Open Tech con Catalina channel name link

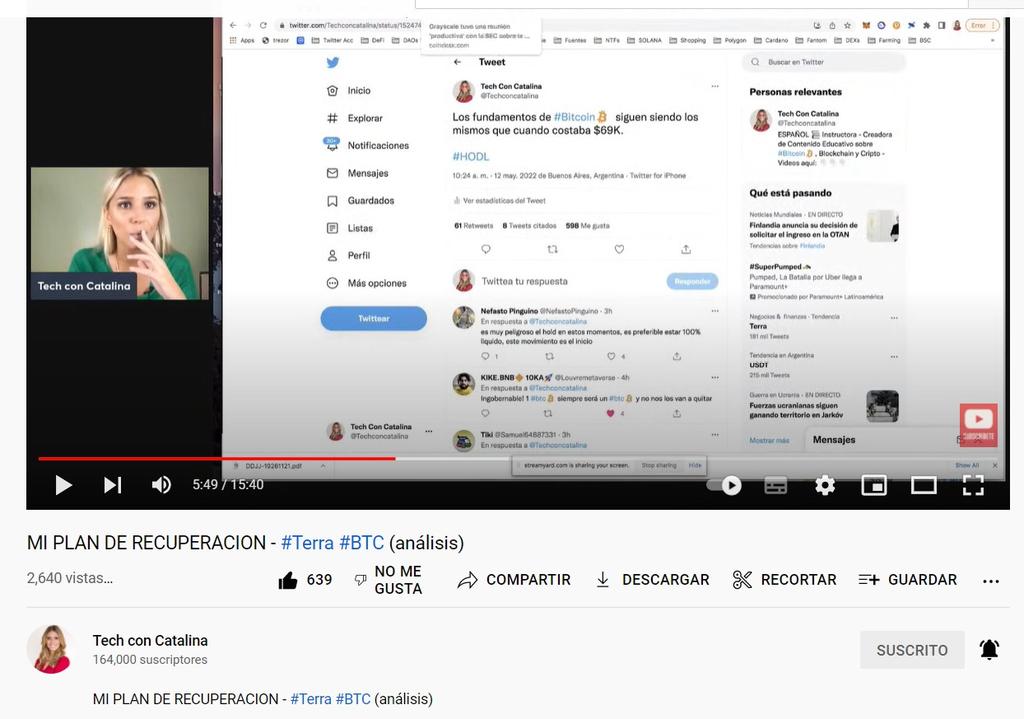(150, 641)
